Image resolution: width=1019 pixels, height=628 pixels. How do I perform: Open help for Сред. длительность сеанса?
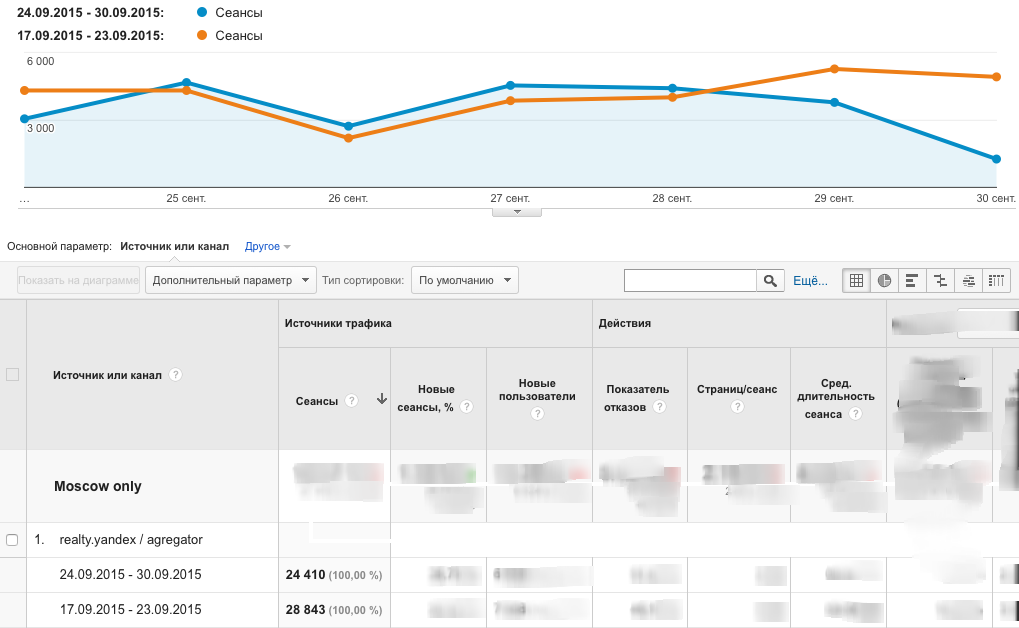pos(856,413)
